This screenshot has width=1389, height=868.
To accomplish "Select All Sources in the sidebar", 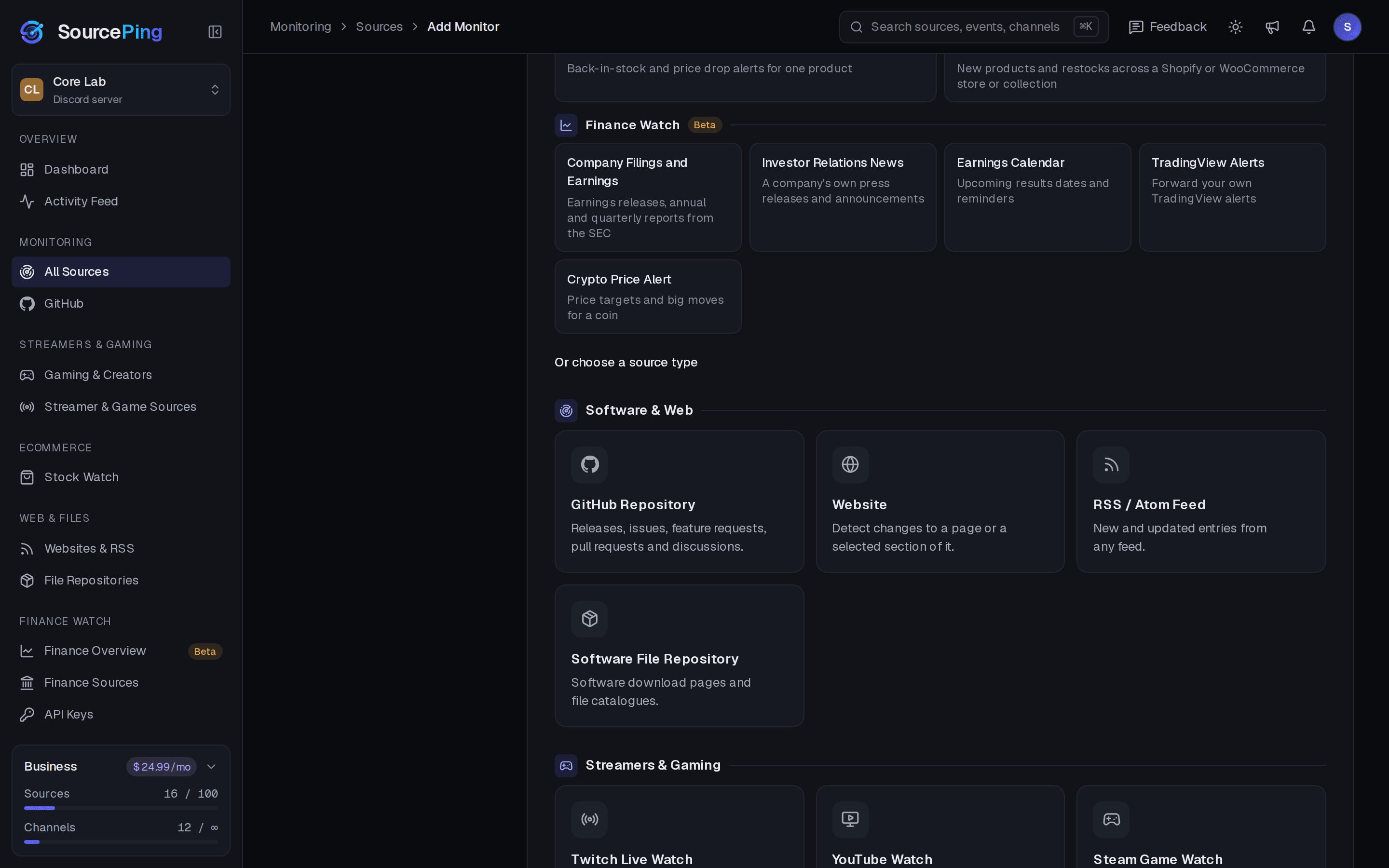I will (x=121, y=272).
